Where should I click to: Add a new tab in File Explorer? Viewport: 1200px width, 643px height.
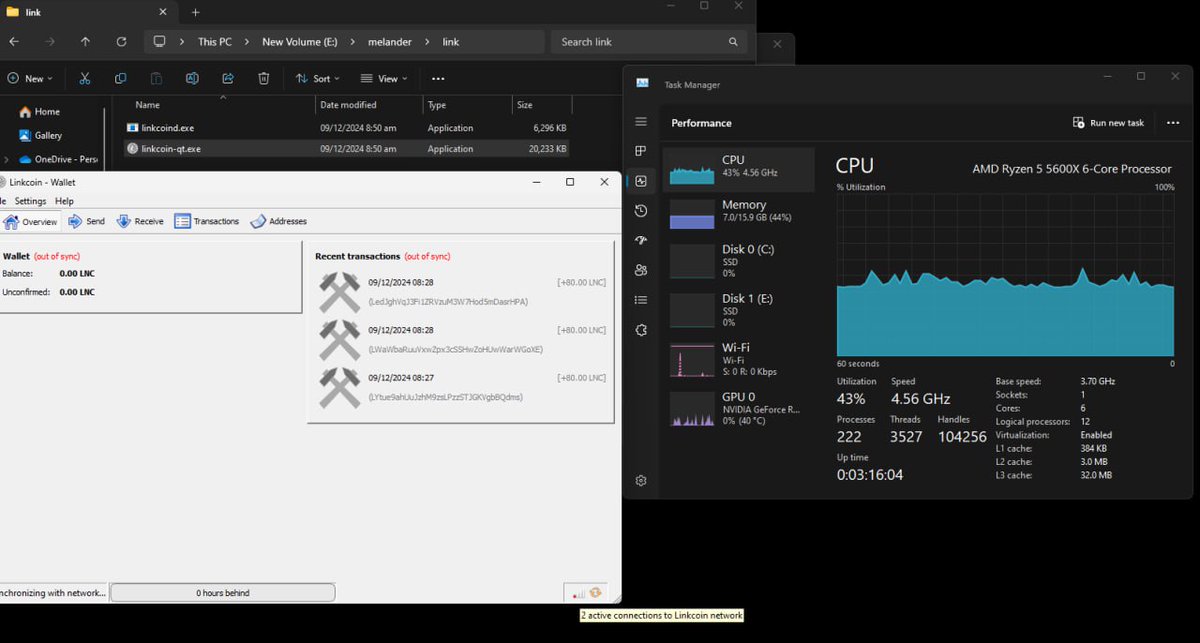tap(195, 12)
